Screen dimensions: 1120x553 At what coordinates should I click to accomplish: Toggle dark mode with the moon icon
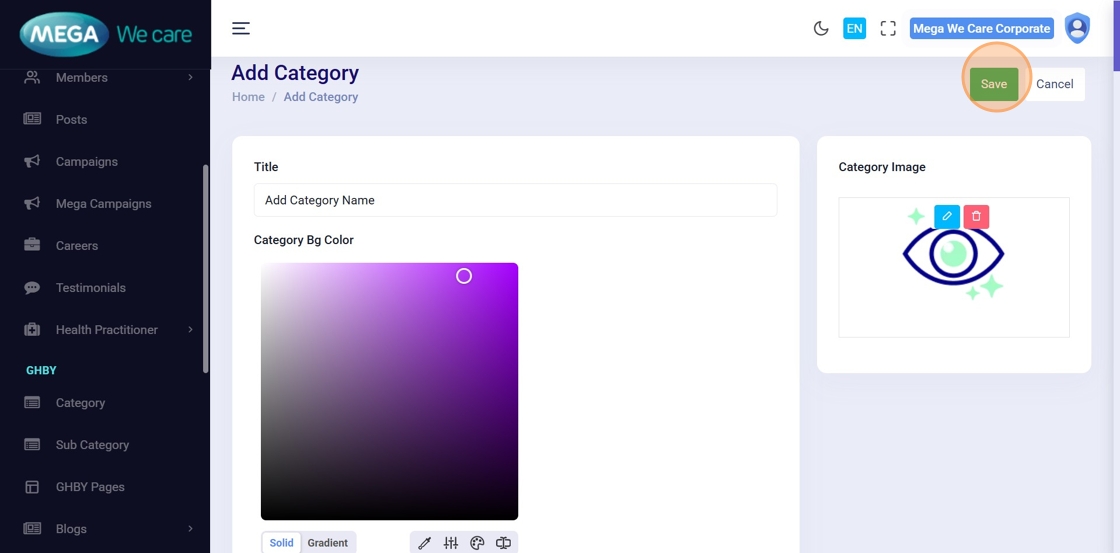click(x=821, y=29)
